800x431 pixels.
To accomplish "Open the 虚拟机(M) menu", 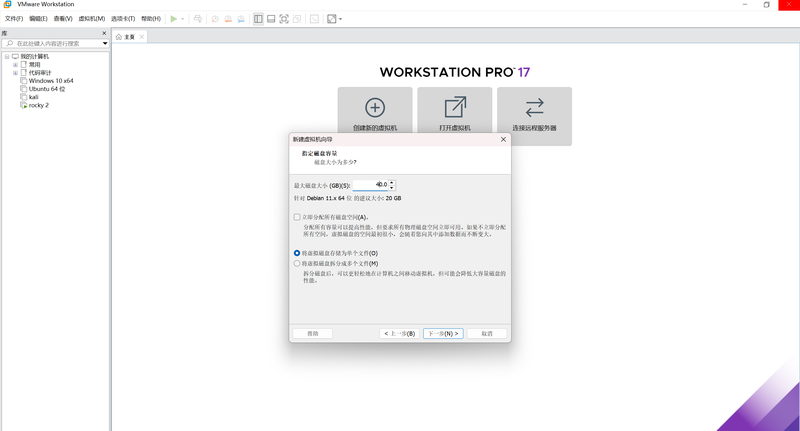I will [92, 19].
